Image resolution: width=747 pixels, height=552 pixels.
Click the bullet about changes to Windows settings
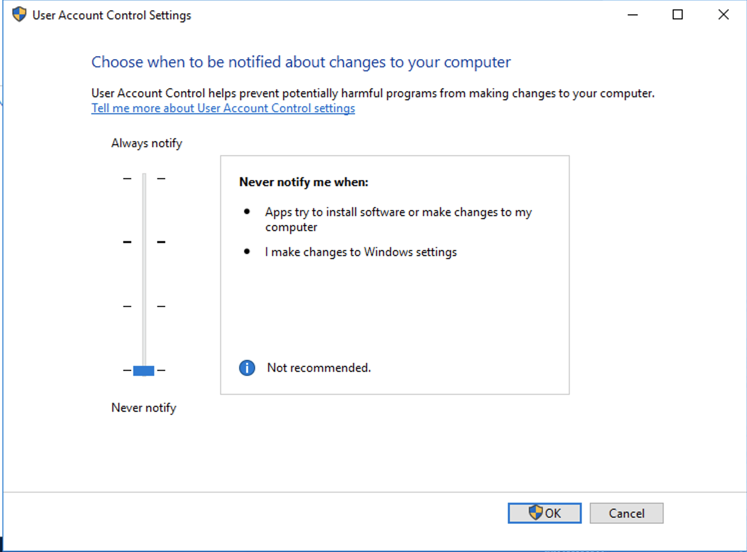click(361, 252)
